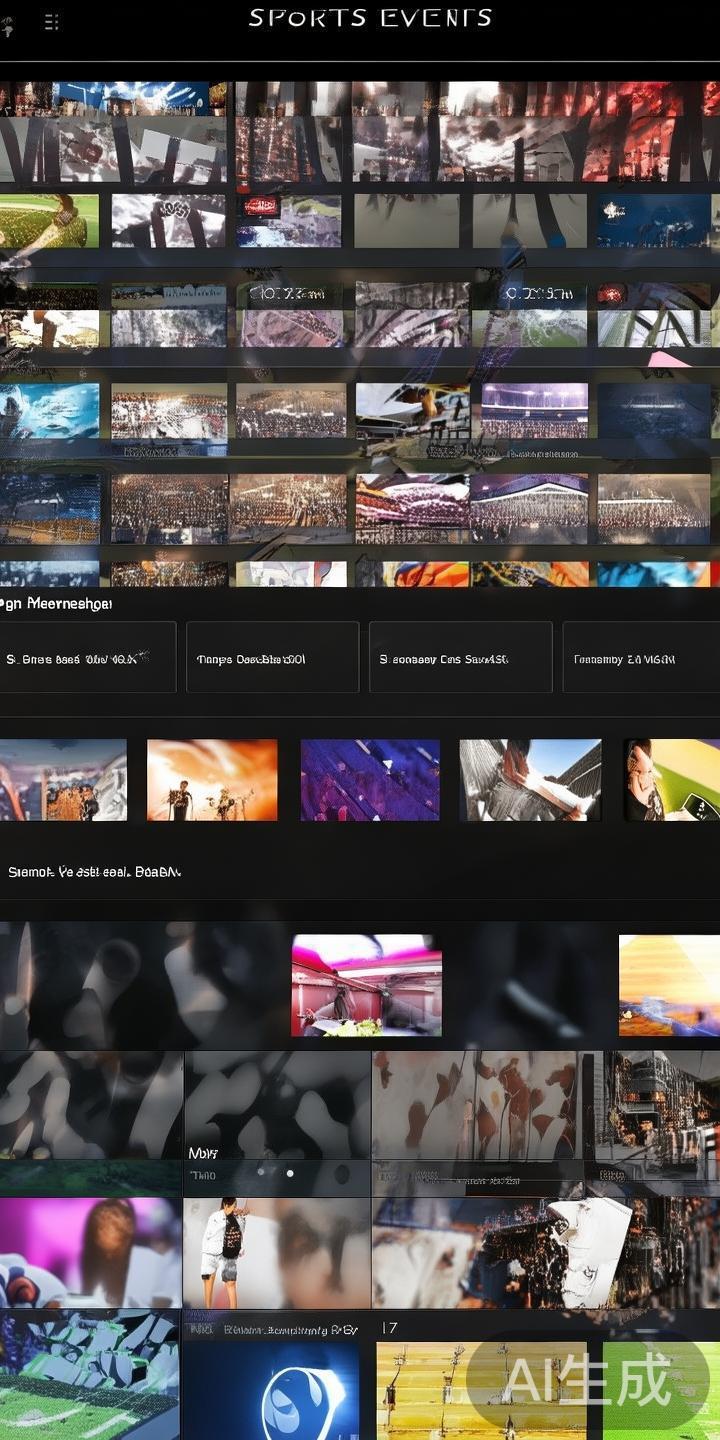This screenshot has height=1440, width=720.
Task: Click the 'AI生成' watermark badge
Action: coord(587,1381)
